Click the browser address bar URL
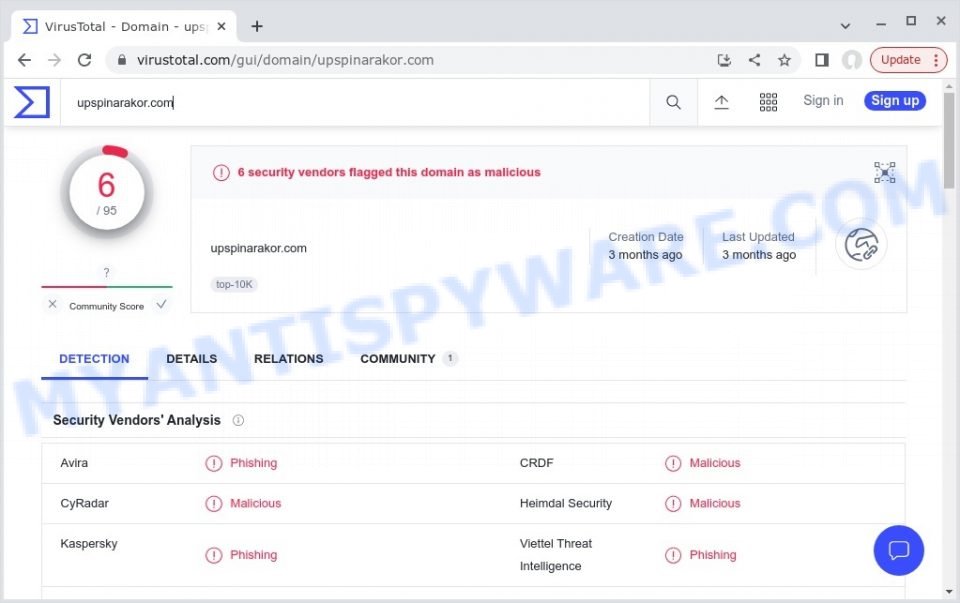This screenshot has width=960, height=603. click(x=285, y=60)
